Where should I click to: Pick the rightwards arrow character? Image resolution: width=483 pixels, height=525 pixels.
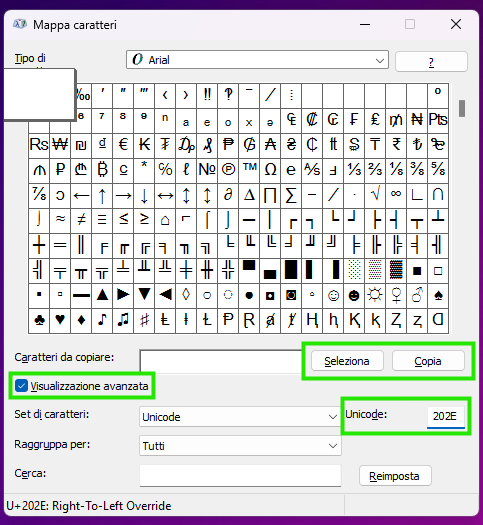click(x=123, y=195)
